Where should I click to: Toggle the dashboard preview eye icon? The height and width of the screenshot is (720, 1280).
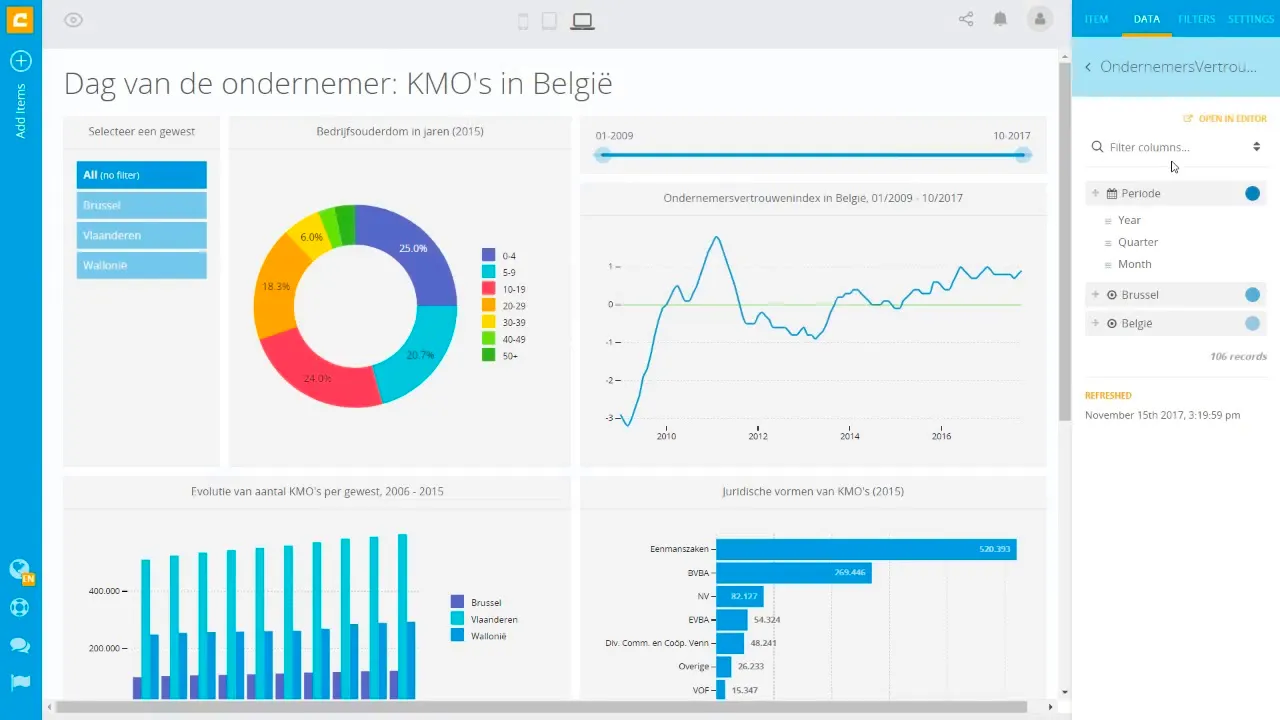pyautogui.click(x=73, y=20)
